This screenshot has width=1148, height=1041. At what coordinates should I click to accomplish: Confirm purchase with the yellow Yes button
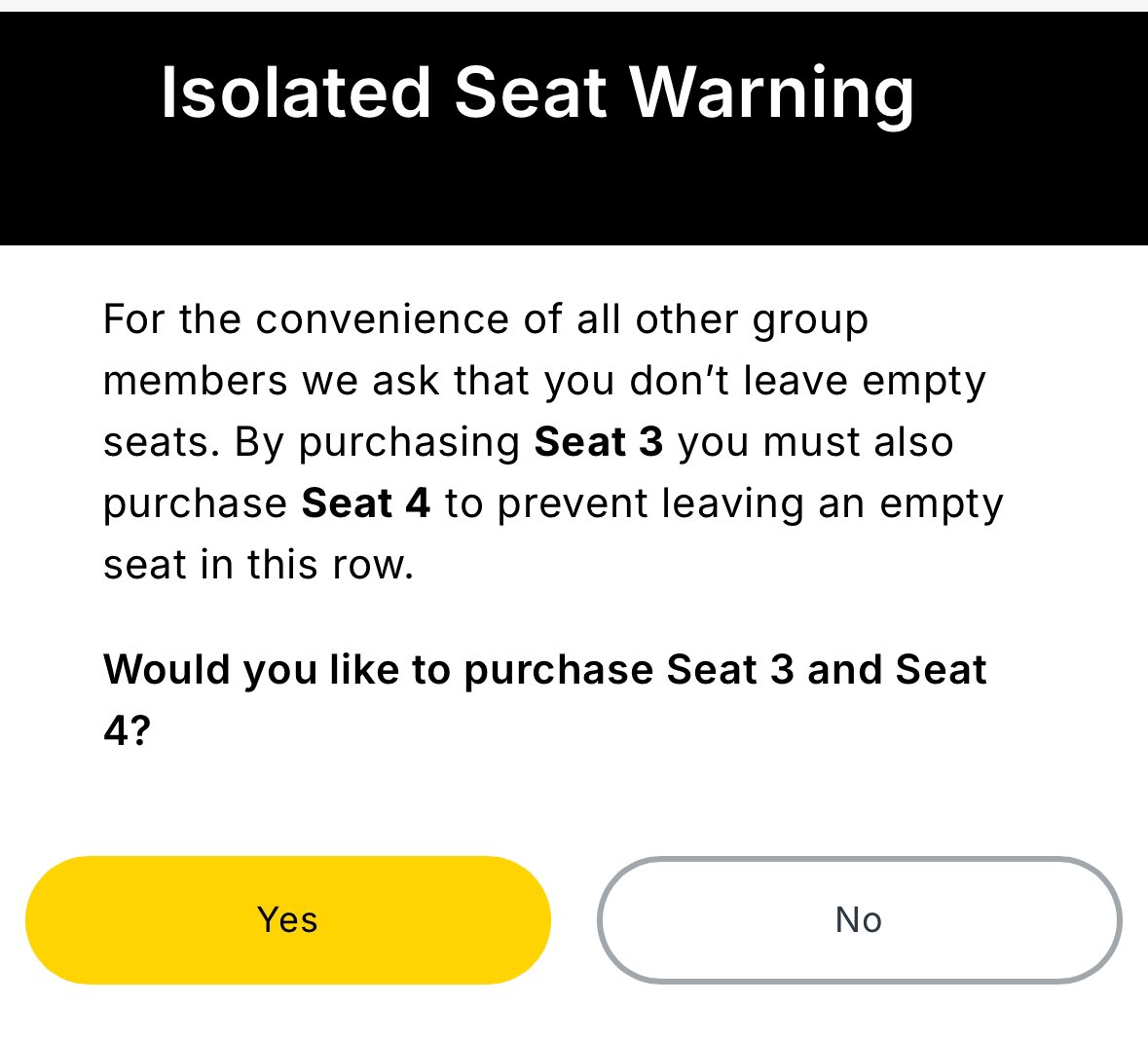pyautogui.click(x=288, y=919)
